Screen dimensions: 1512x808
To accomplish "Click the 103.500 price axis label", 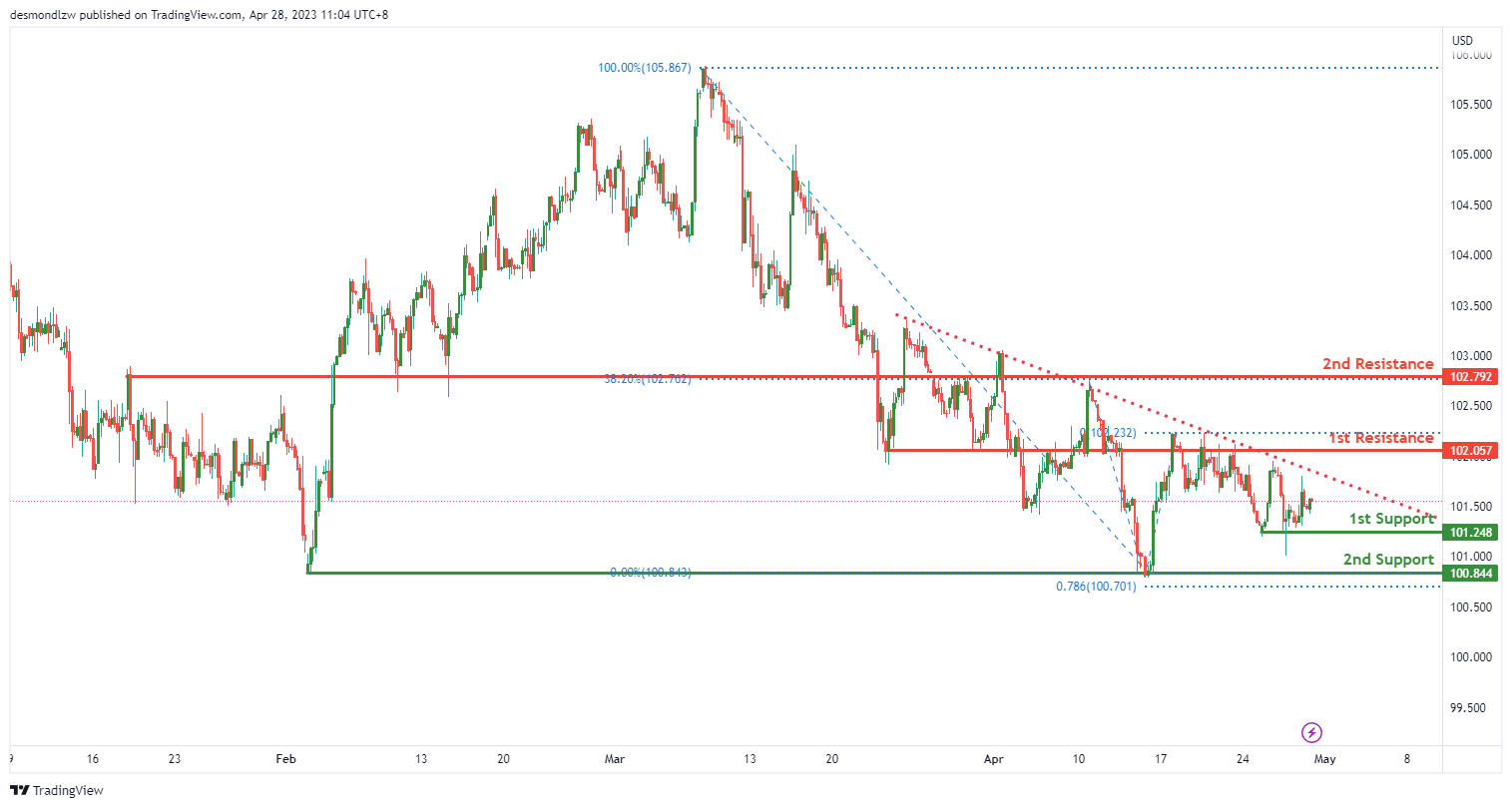I will [1471, 306].
